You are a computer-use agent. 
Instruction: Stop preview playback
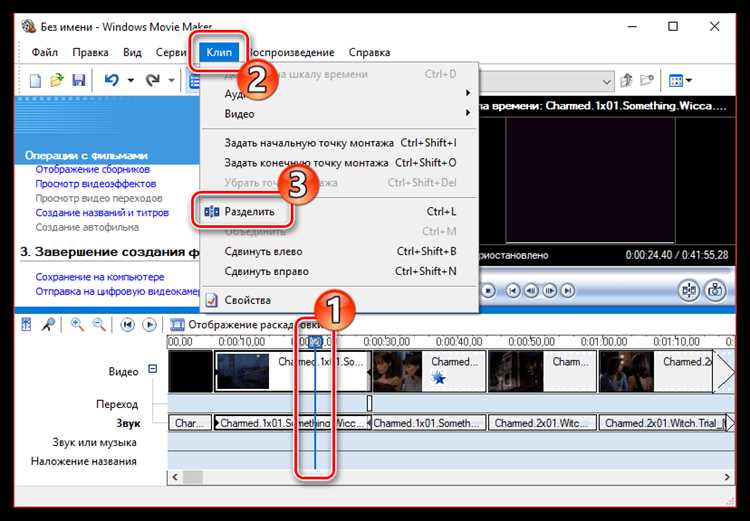tap(488, 290)
